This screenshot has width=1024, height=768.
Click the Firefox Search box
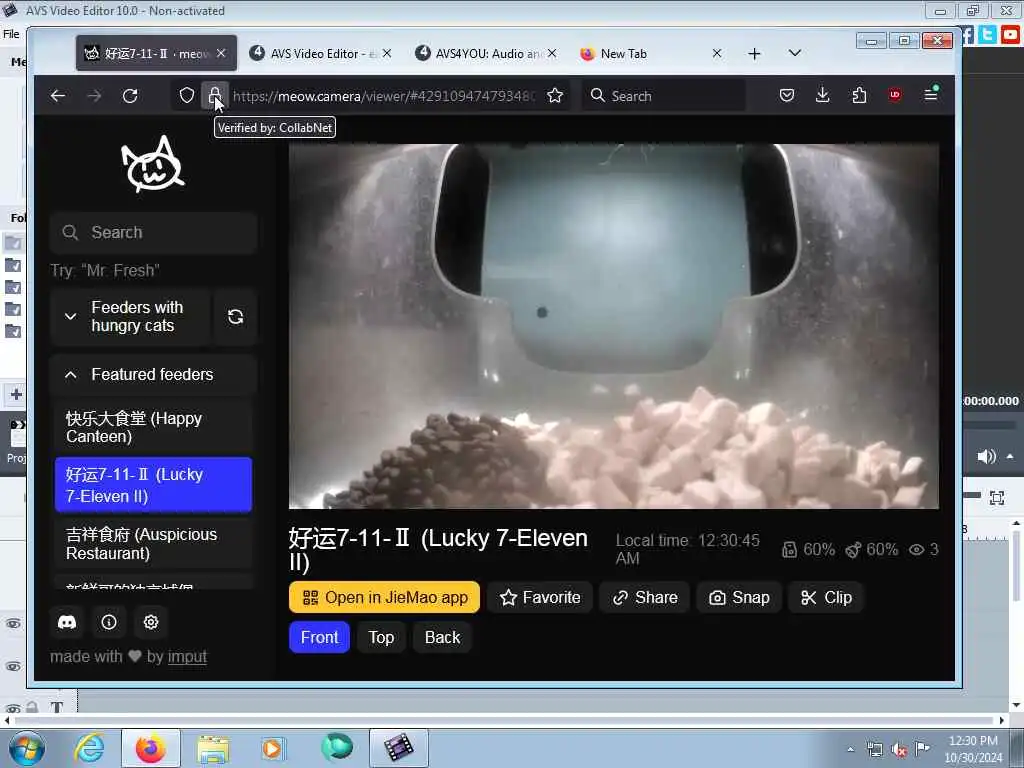tap(664, 96)
